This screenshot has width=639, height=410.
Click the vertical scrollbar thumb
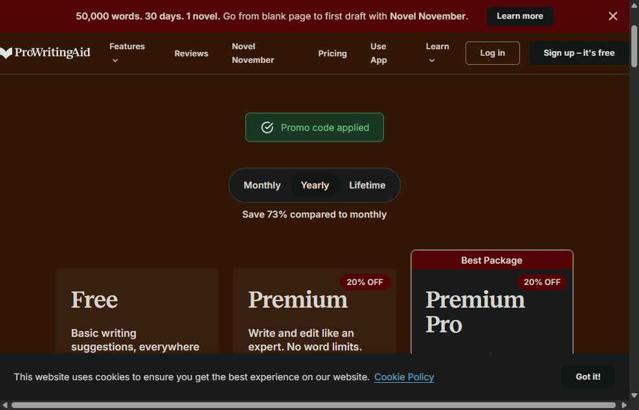[x=634, y=46]
